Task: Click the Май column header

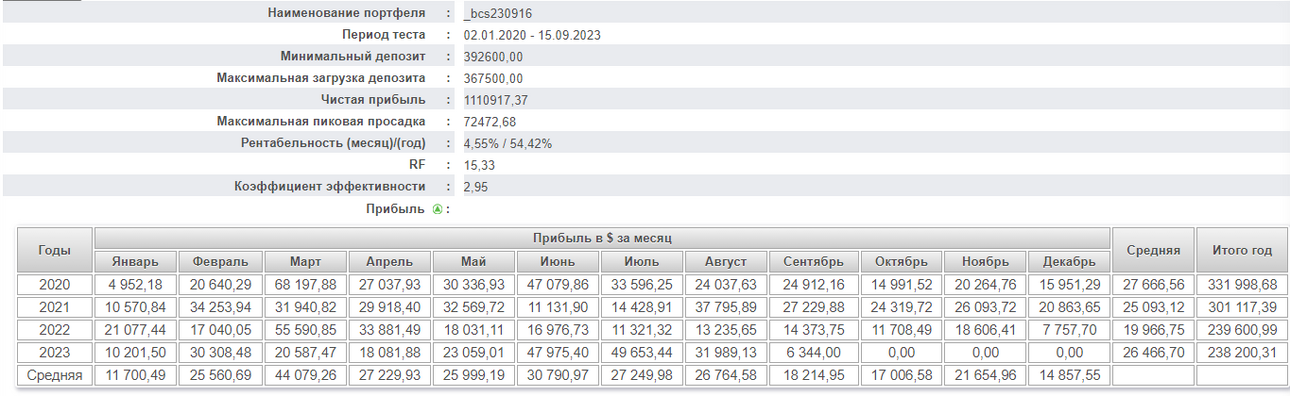Action: (474, 261)
